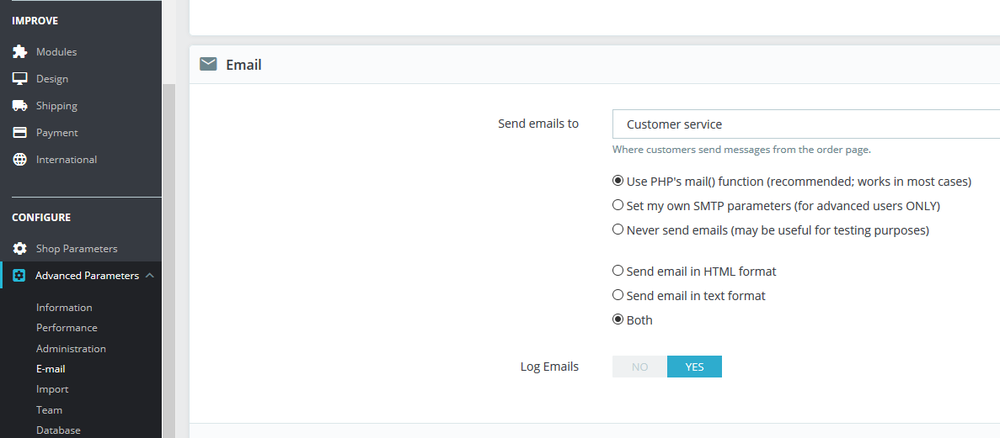Click the Shop Parameters gear icon

tap(19, 249)
